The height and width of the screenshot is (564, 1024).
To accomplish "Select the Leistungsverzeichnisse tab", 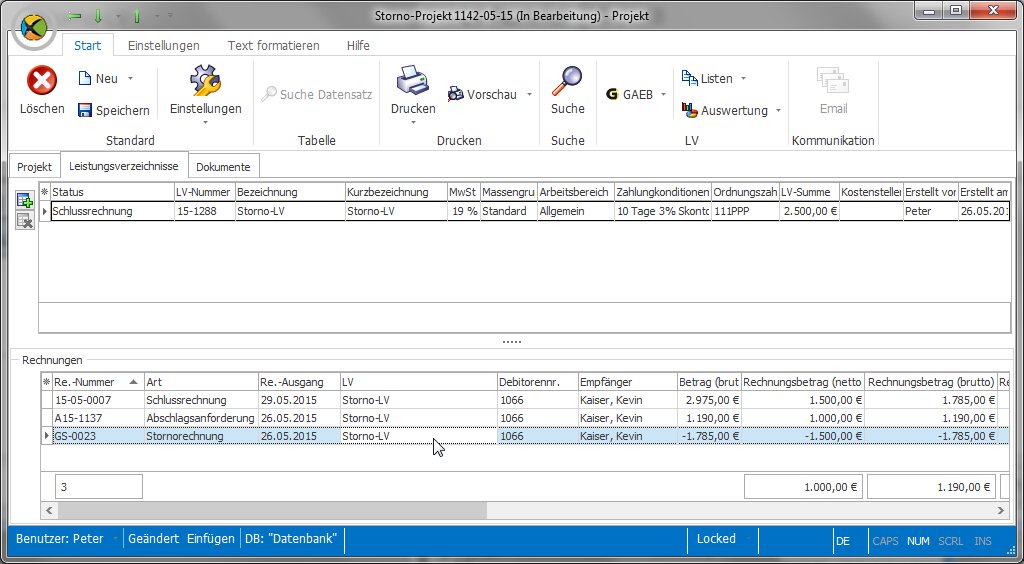I will pos(124,166).
